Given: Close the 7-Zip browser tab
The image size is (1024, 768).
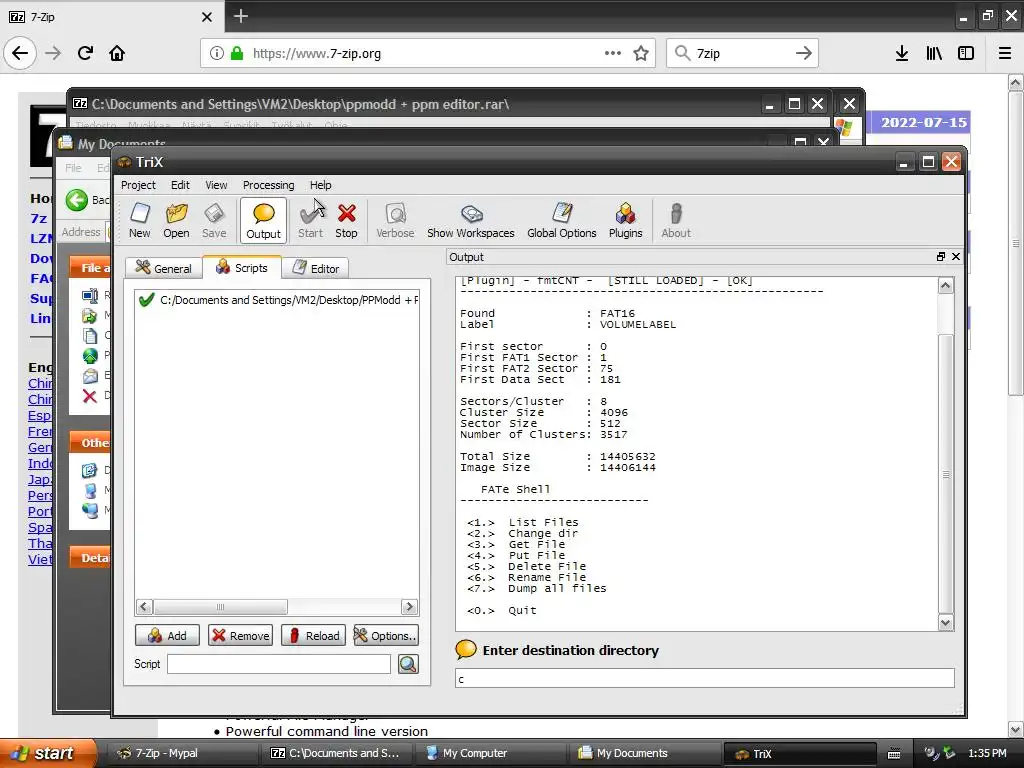Looking at the screenshot, I should point(207,17).
